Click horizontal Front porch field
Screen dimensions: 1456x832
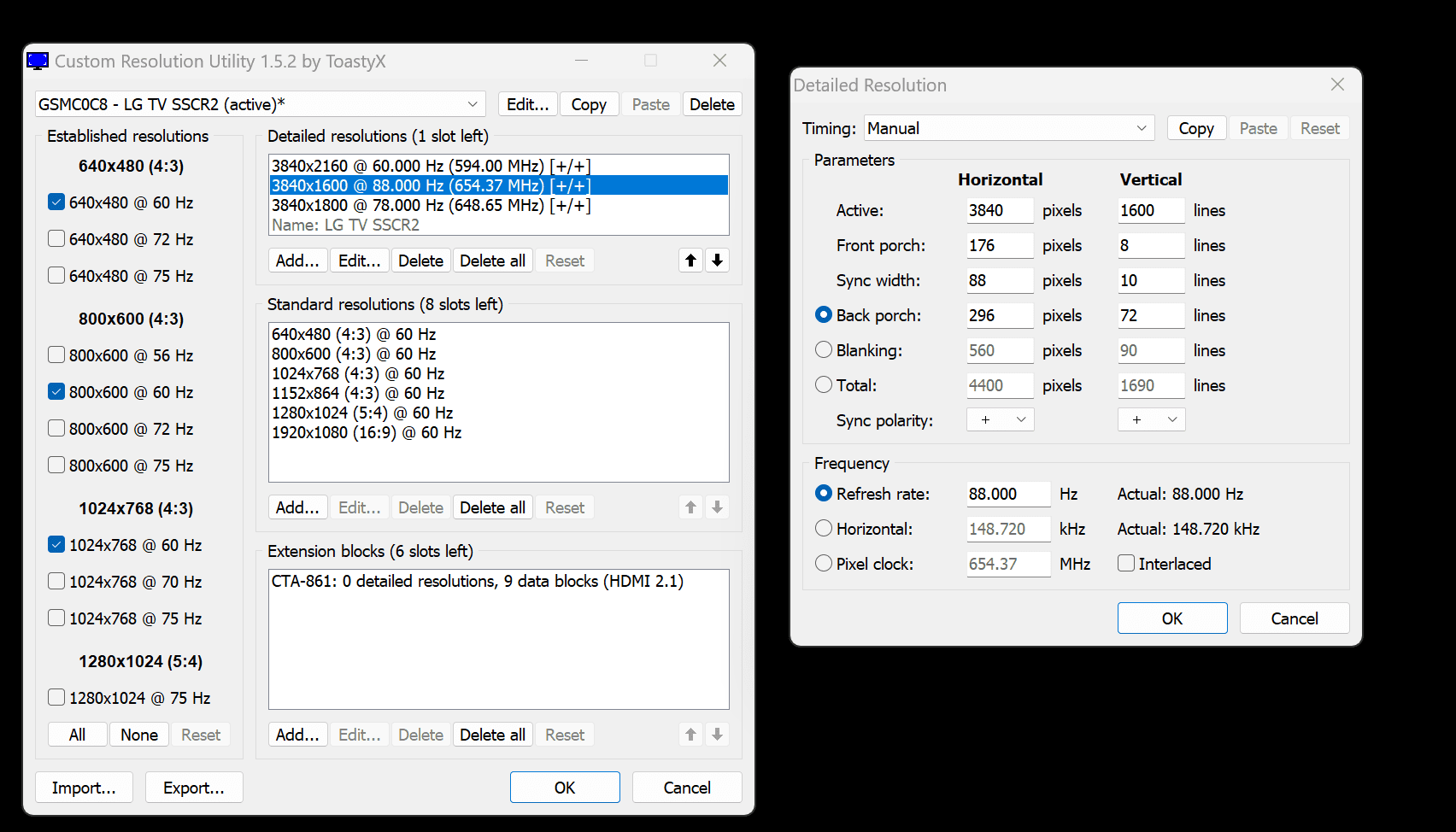pos(1000,245)
